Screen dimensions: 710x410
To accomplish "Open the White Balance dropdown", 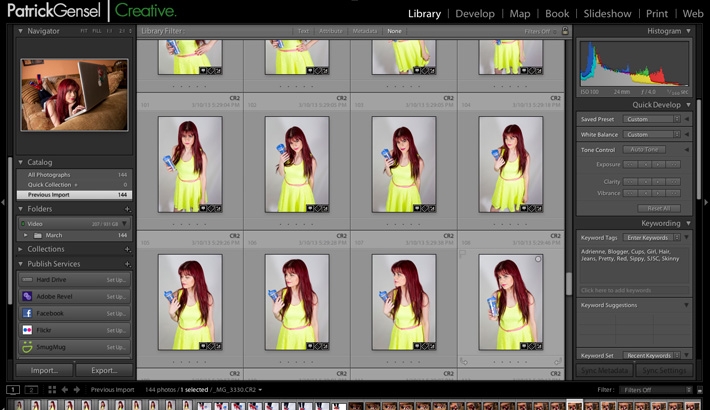I will coord(652,135).
